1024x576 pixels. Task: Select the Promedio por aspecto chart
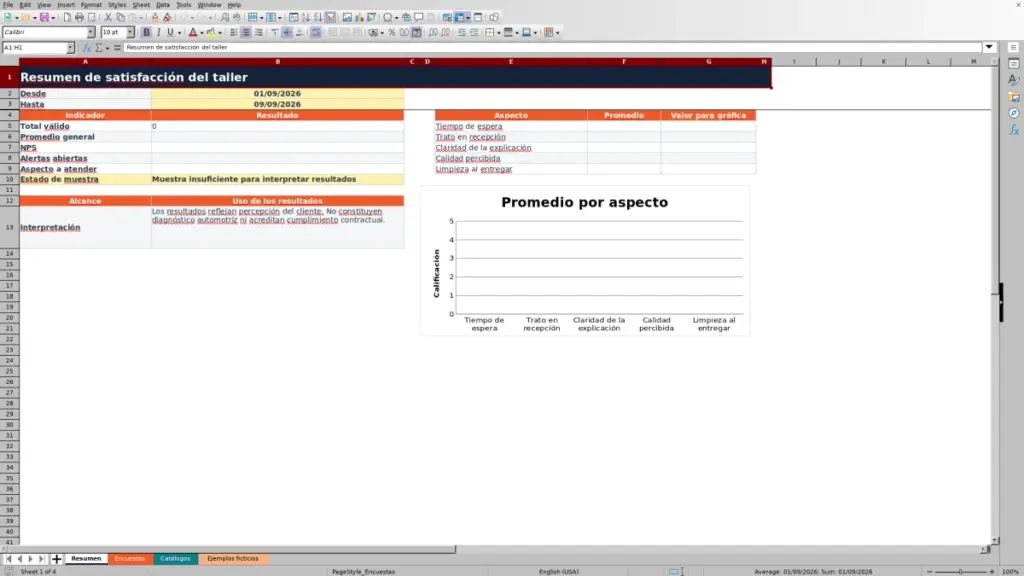tap(584, 261)
